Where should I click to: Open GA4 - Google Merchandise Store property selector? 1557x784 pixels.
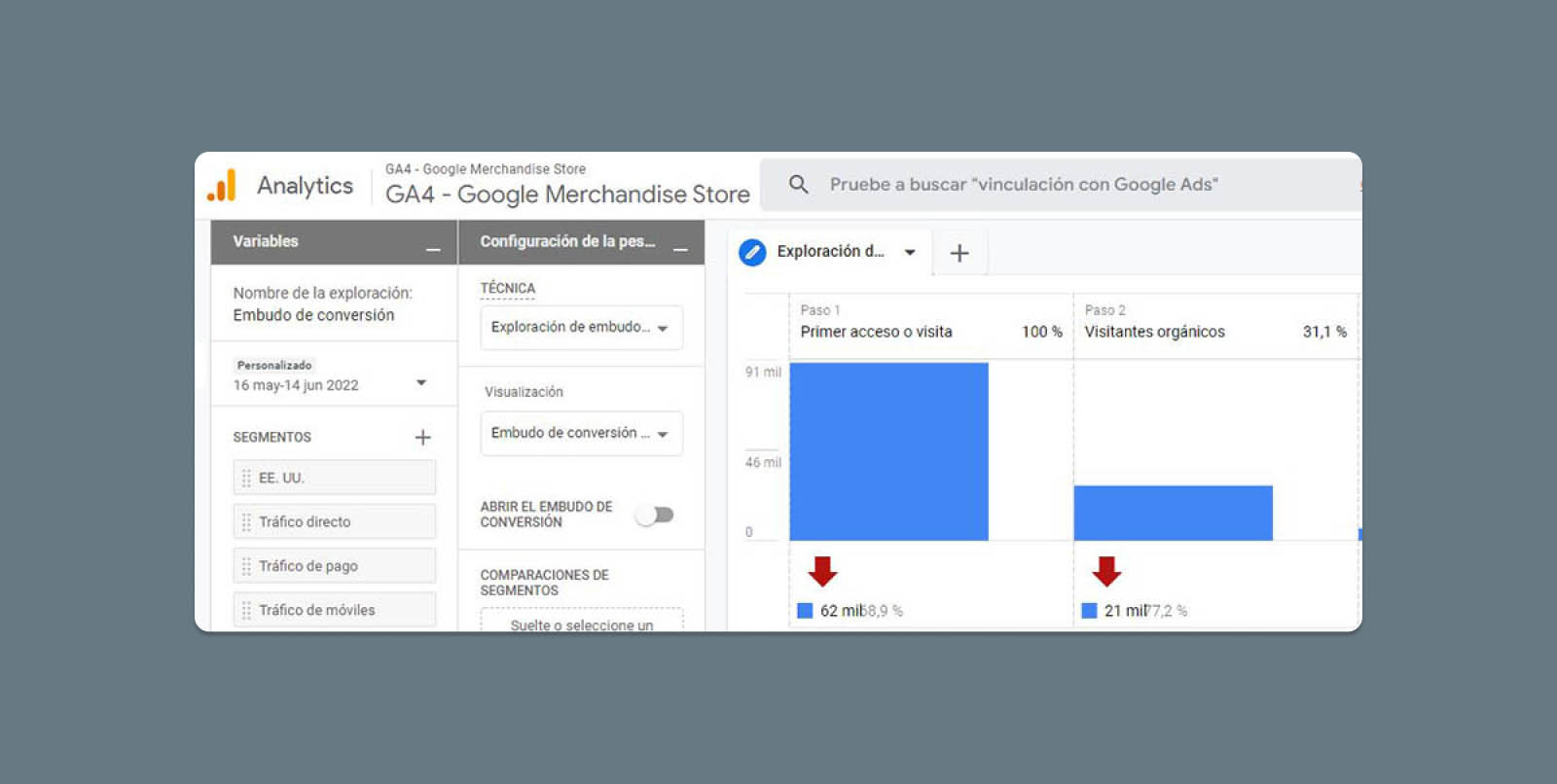click(566, 195)
